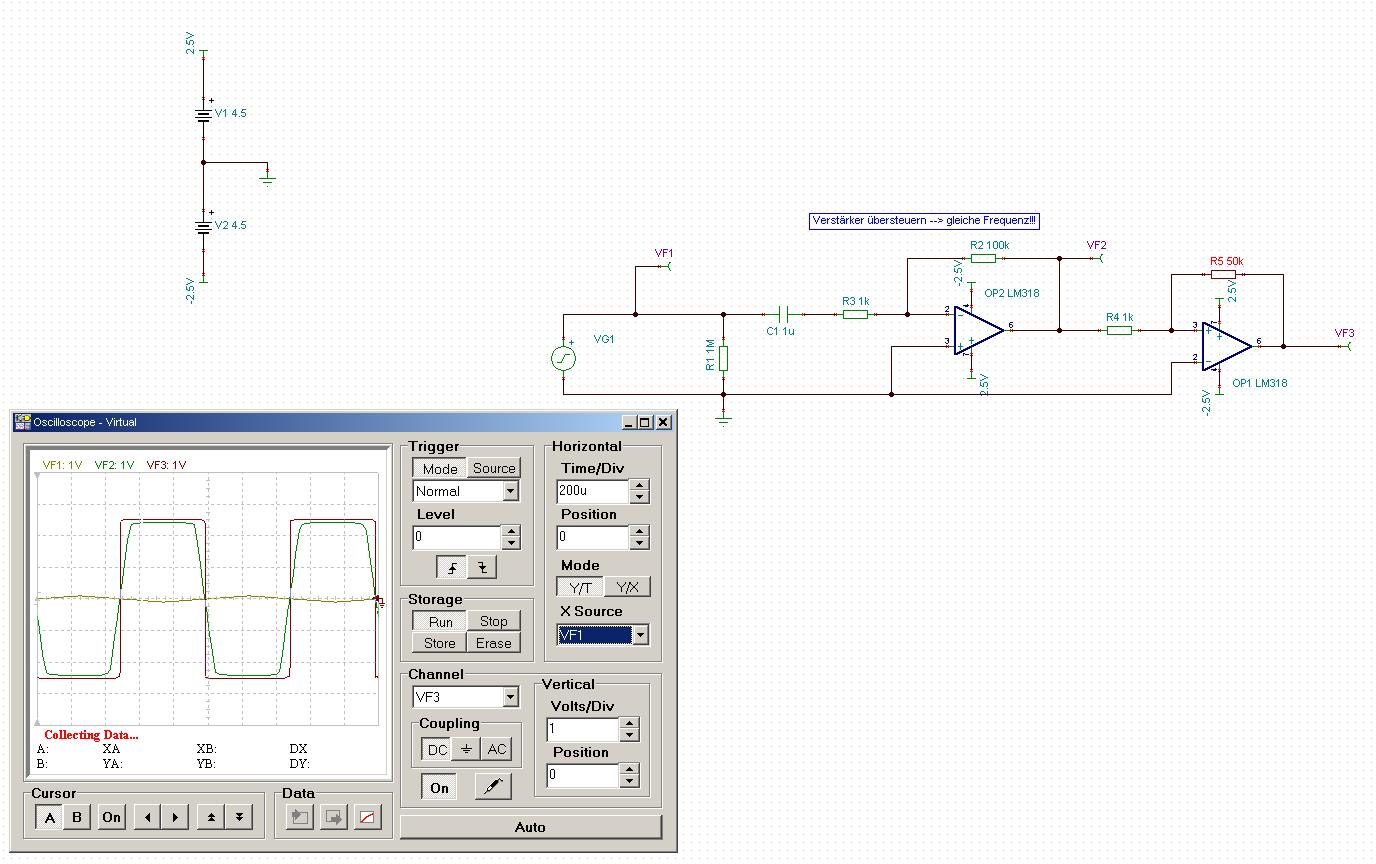Click the curve export icon in Data
This screenshot has width=1376, height=864.
click(368, 817)
